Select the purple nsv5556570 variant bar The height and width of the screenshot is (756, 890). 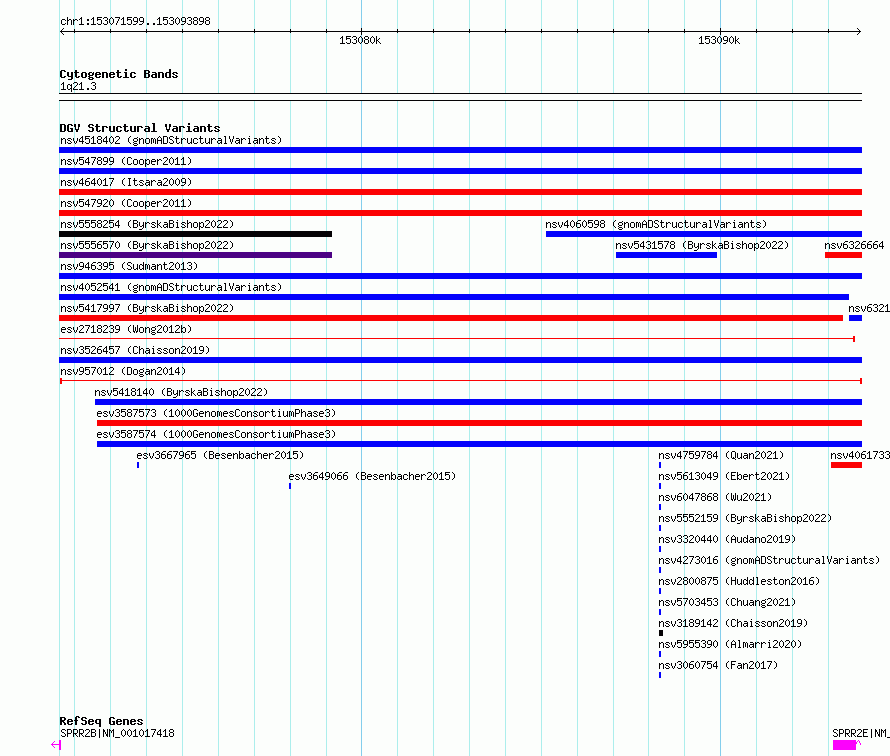pos(195,255)
